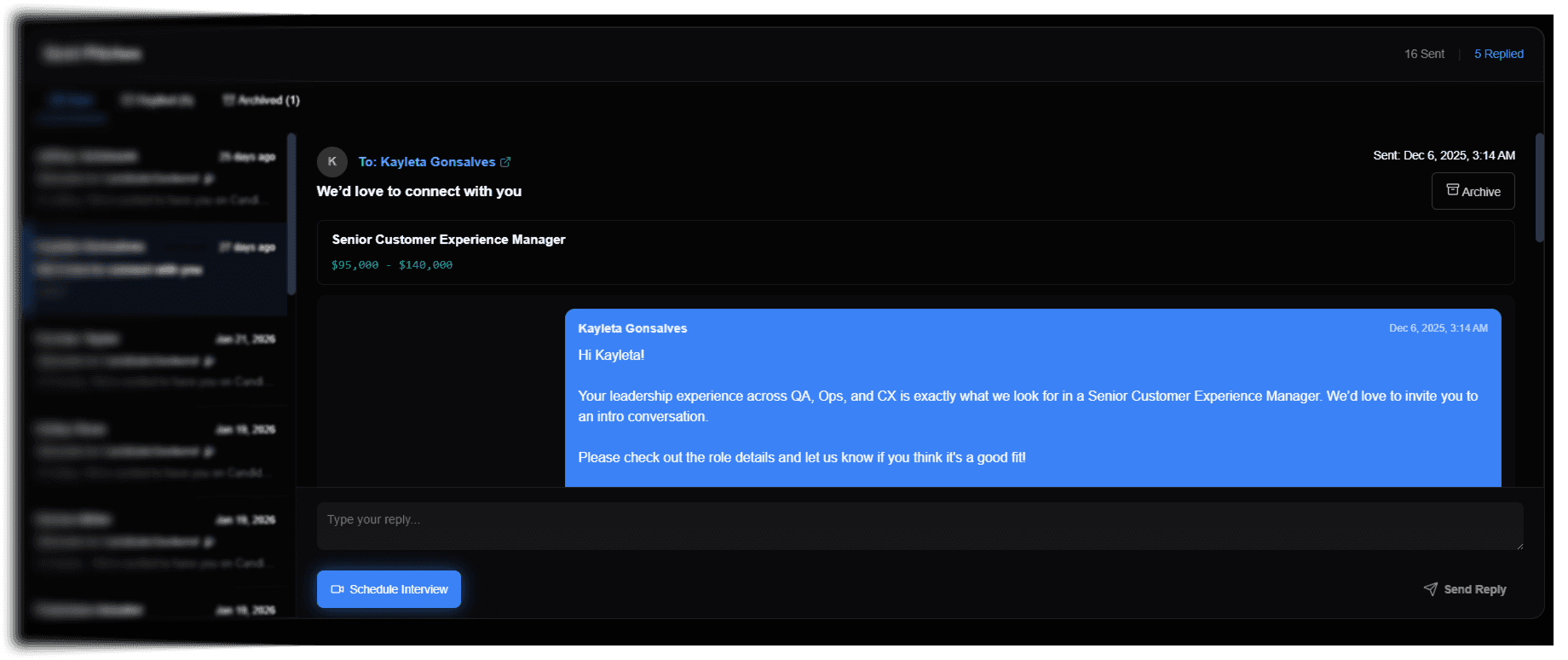Open the Senior Customer Experience Manager job card
This screenshot has height=660, width=1568.
pos(915,252)
